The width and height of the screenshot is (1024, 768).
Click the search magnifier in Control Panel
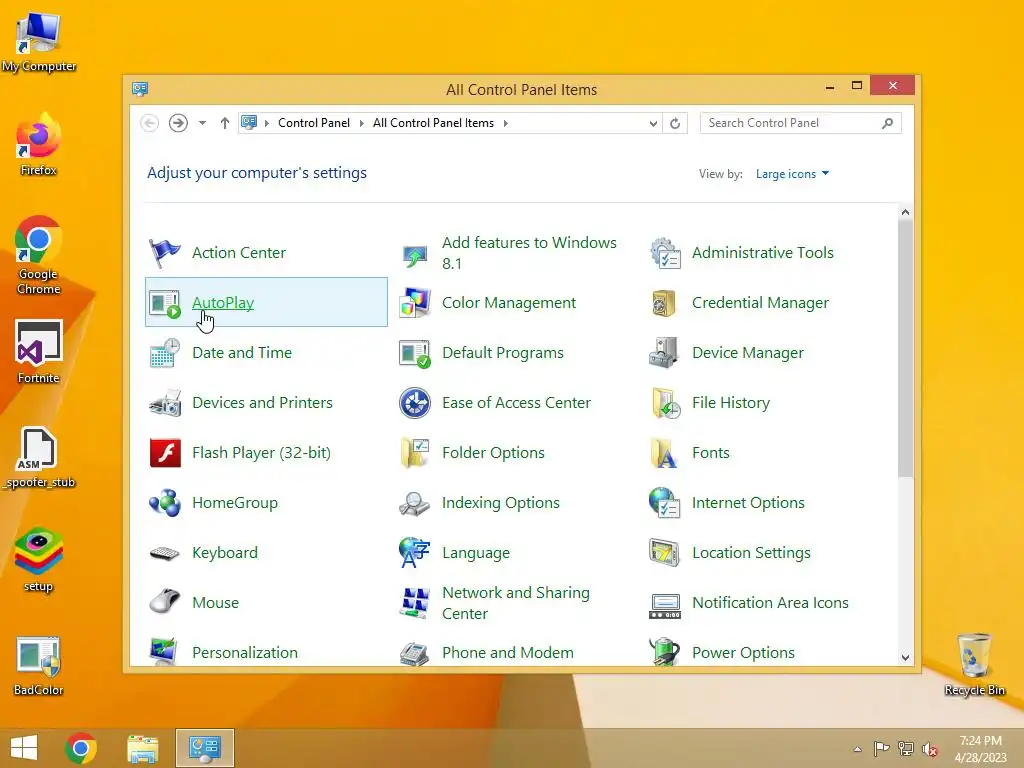[x=887, y=123]
